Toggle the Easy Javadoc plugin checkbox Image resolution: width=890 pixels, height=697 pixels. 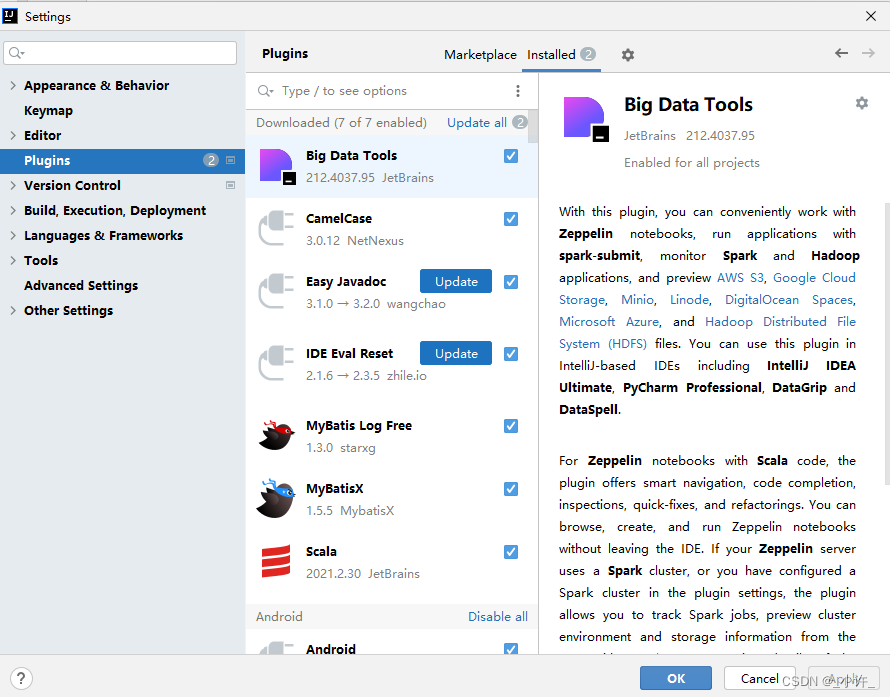pyautogui.click(x=511, y=282)
